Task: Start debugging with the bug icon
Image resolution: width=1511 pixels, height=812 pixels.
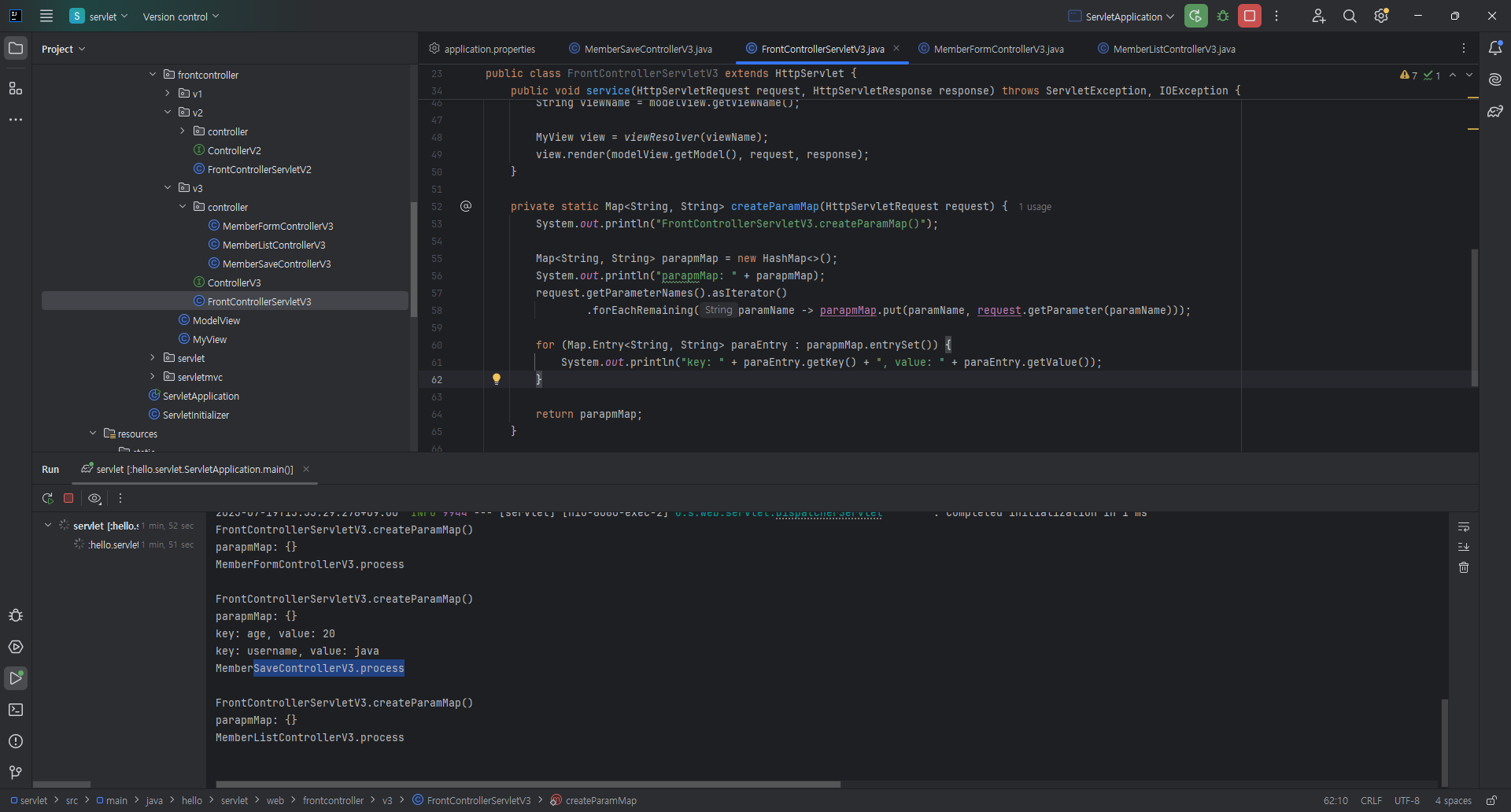Action: [1223, 16]
